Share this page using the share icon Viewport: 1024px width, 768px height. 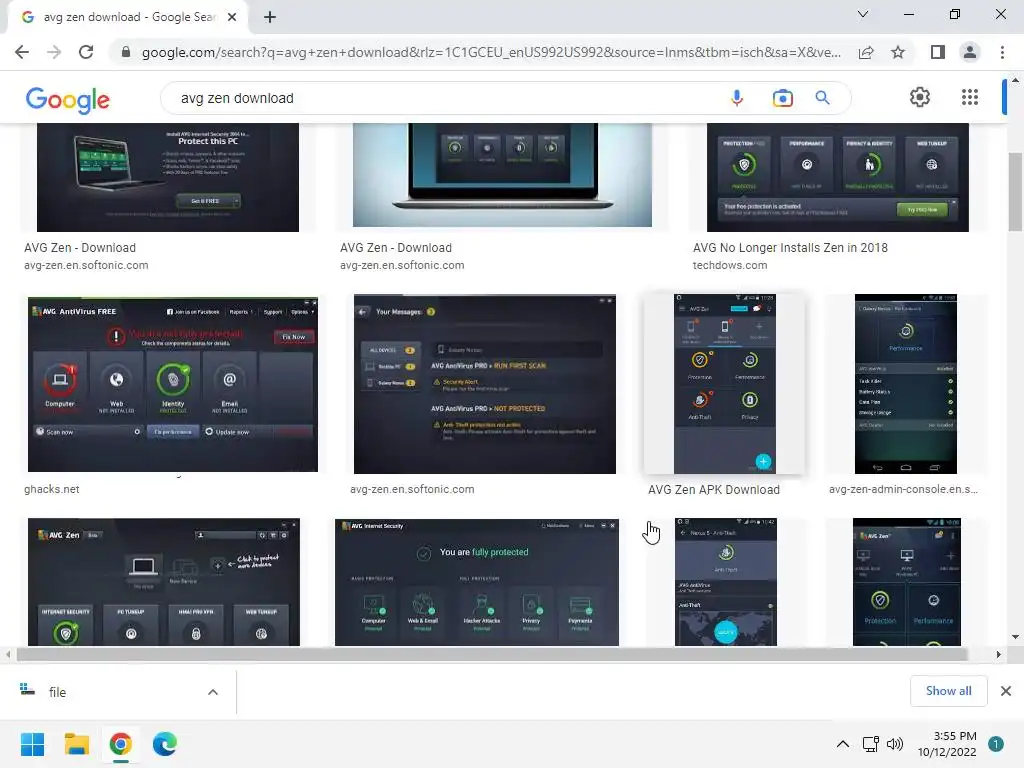pyautogui.click(x=866, y=52)
